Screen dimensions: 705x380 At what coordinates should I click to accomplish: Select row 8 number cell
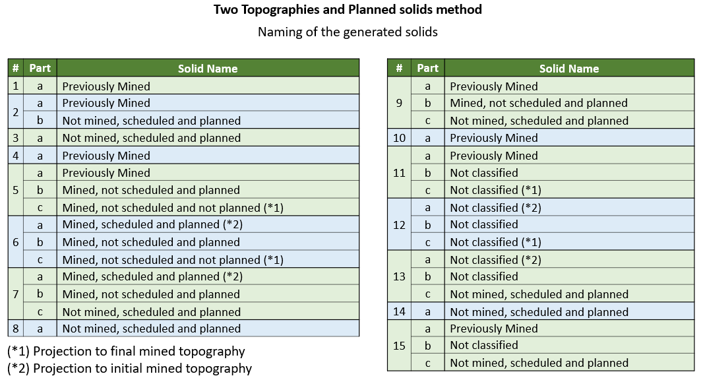[x=16, y=328]
